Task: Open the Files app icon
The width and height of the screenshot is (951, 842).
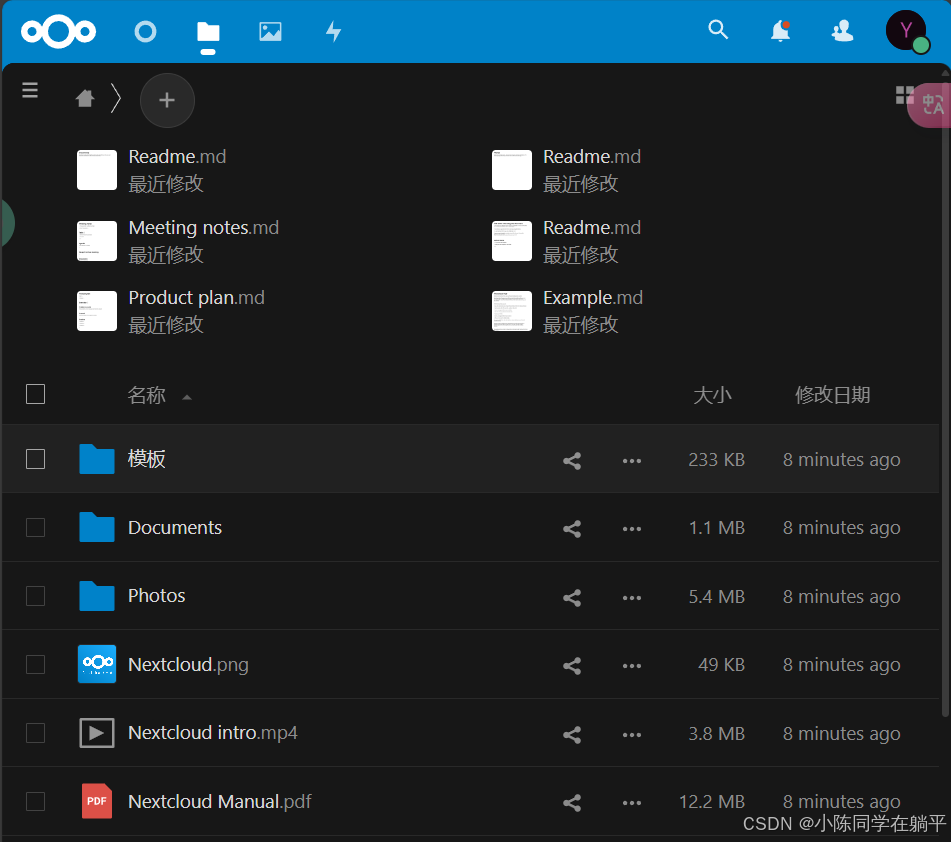Action: (x=208, y=32)
